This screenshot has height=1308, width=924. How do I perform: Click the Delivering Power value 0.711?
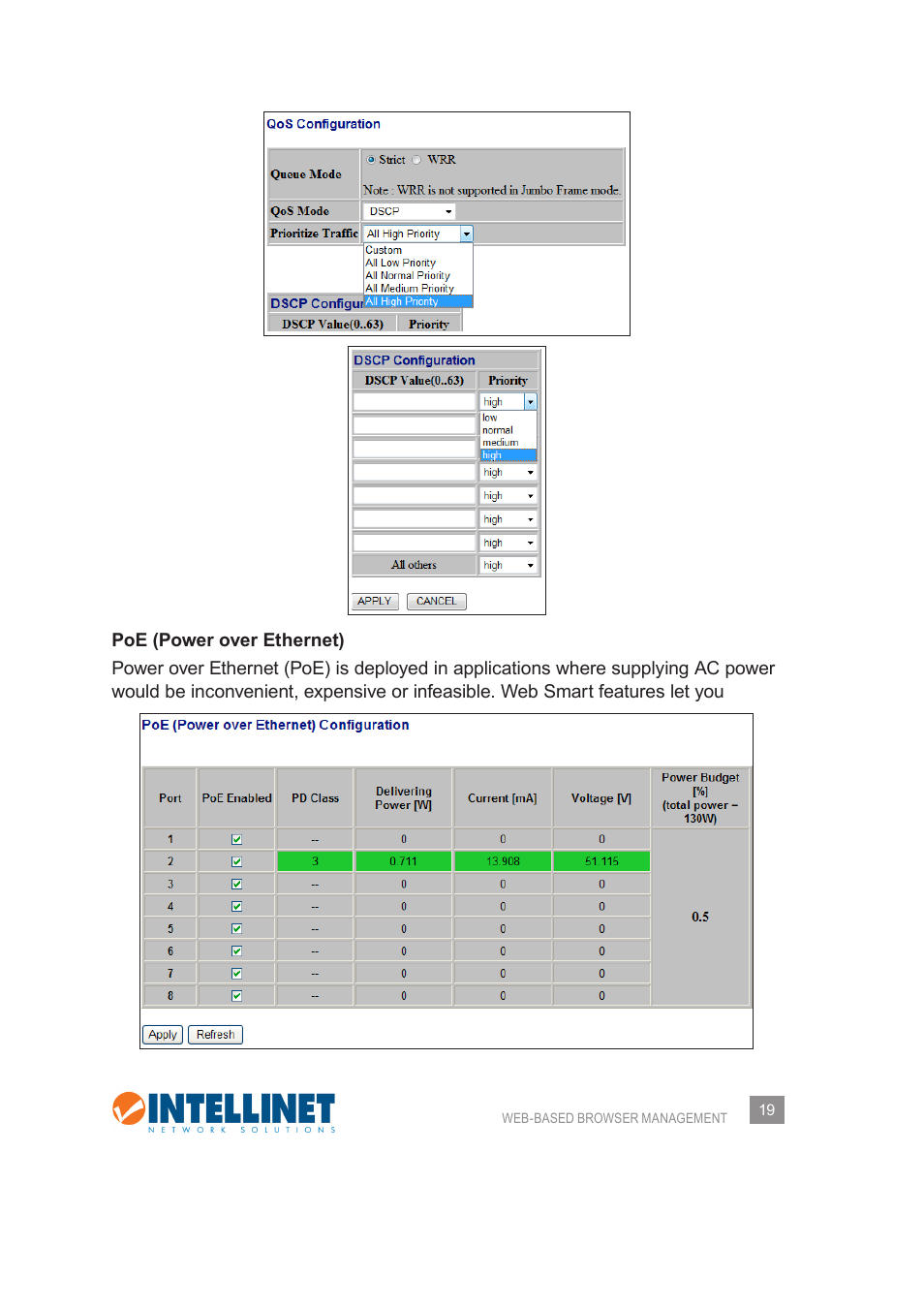tap(404, 861)
